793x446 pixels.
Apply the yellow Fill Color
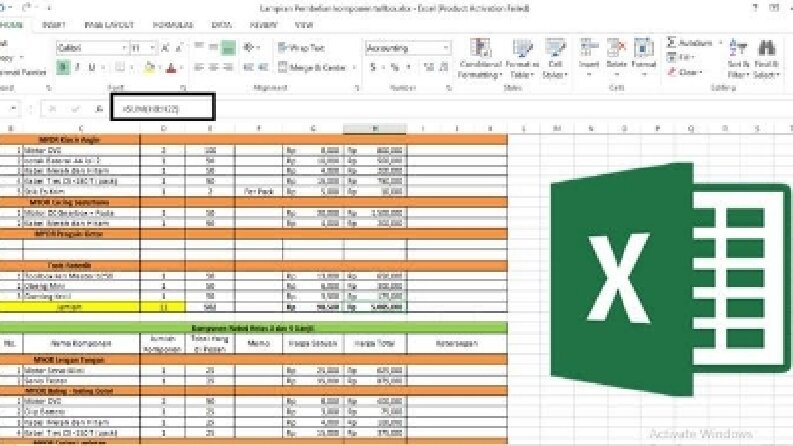[x=150, y=67]
